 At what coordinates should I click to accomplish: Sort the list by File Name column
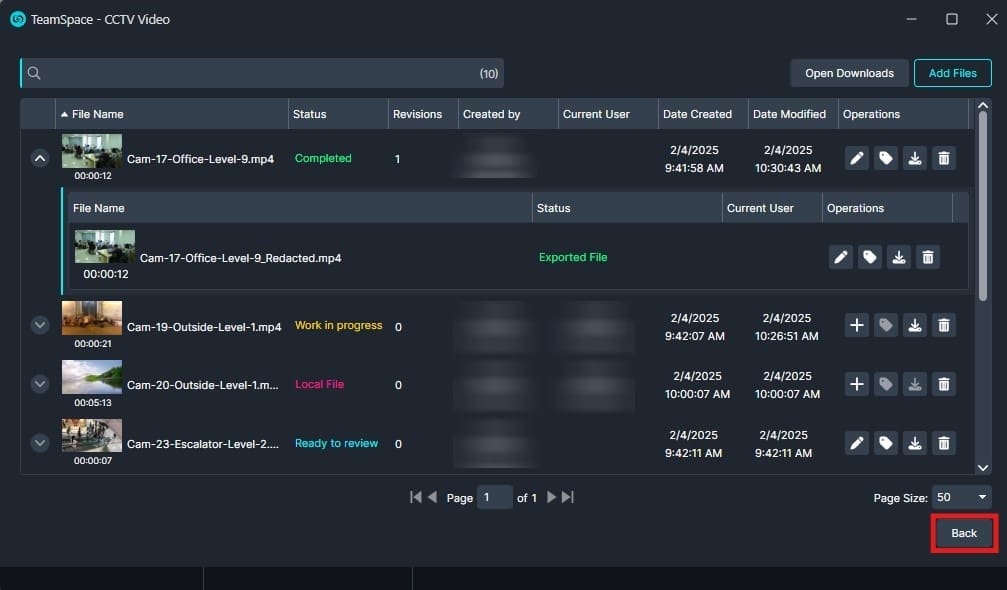tap(97, 114)
